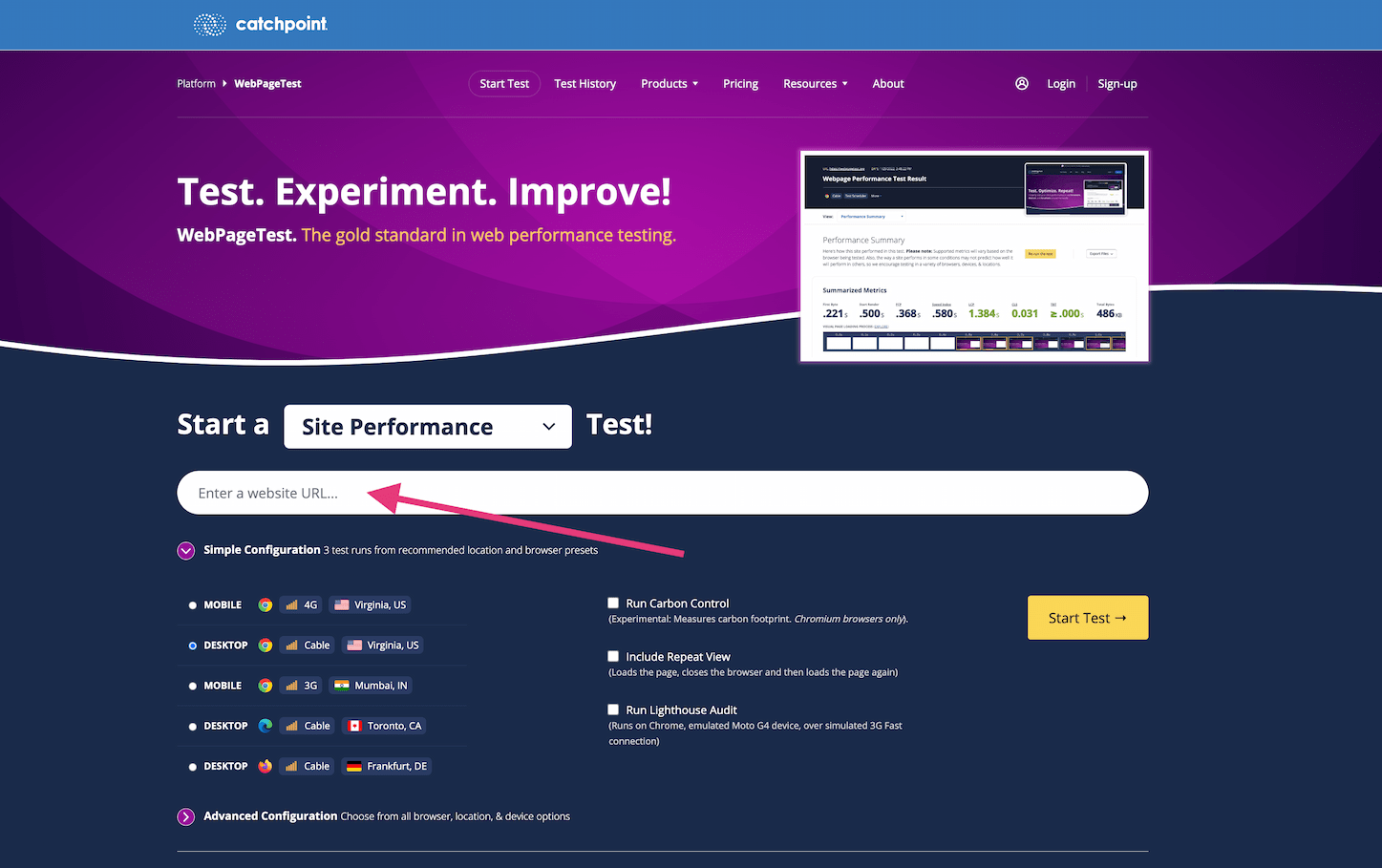Click the test result preview thumbnail
This screenshot has width=1382, height=868.
pyautogui.click(x=974, y=256)
